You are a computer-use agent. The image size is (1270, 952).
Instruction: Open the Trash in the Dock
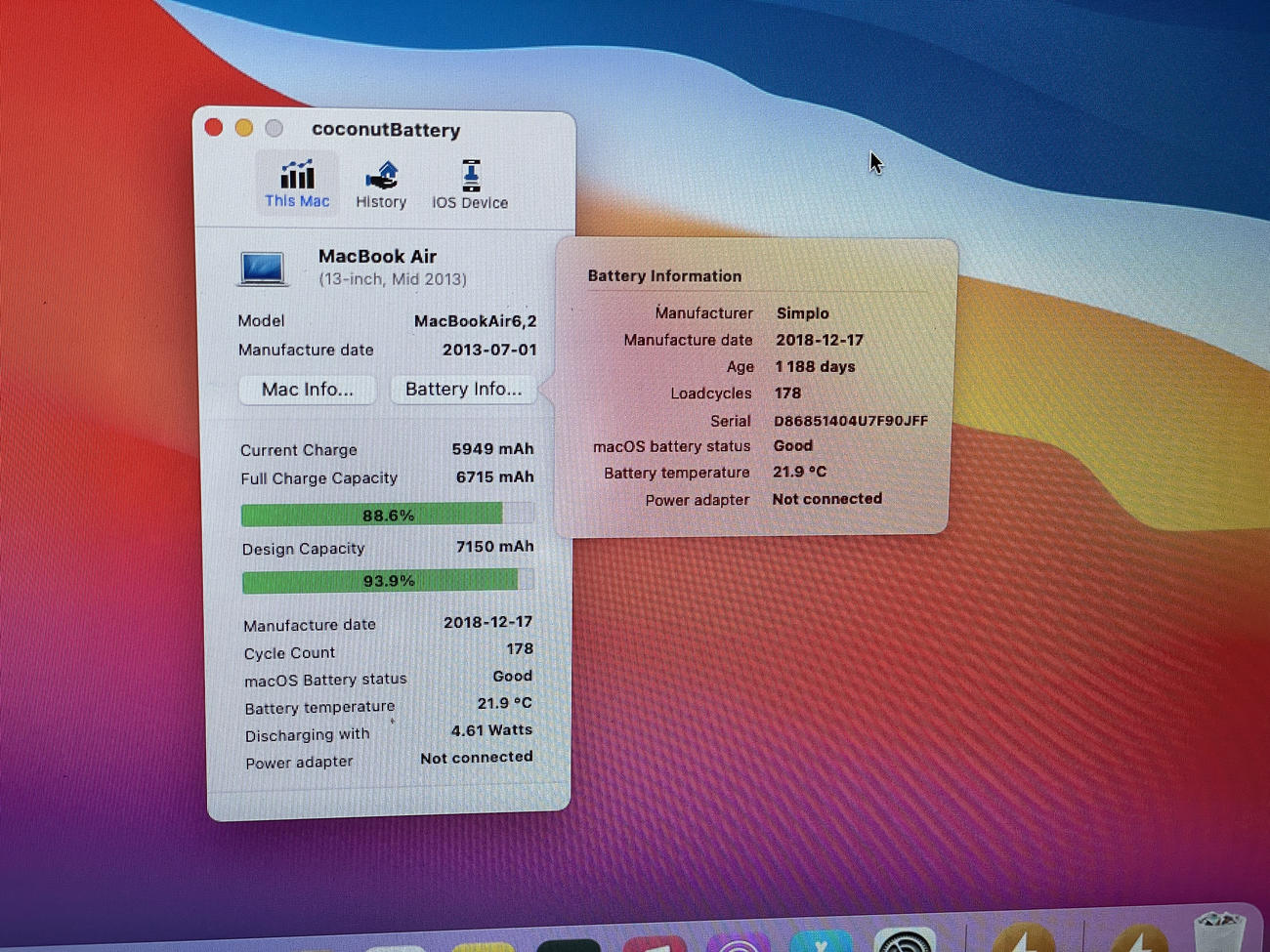[x=1220, y=931]
